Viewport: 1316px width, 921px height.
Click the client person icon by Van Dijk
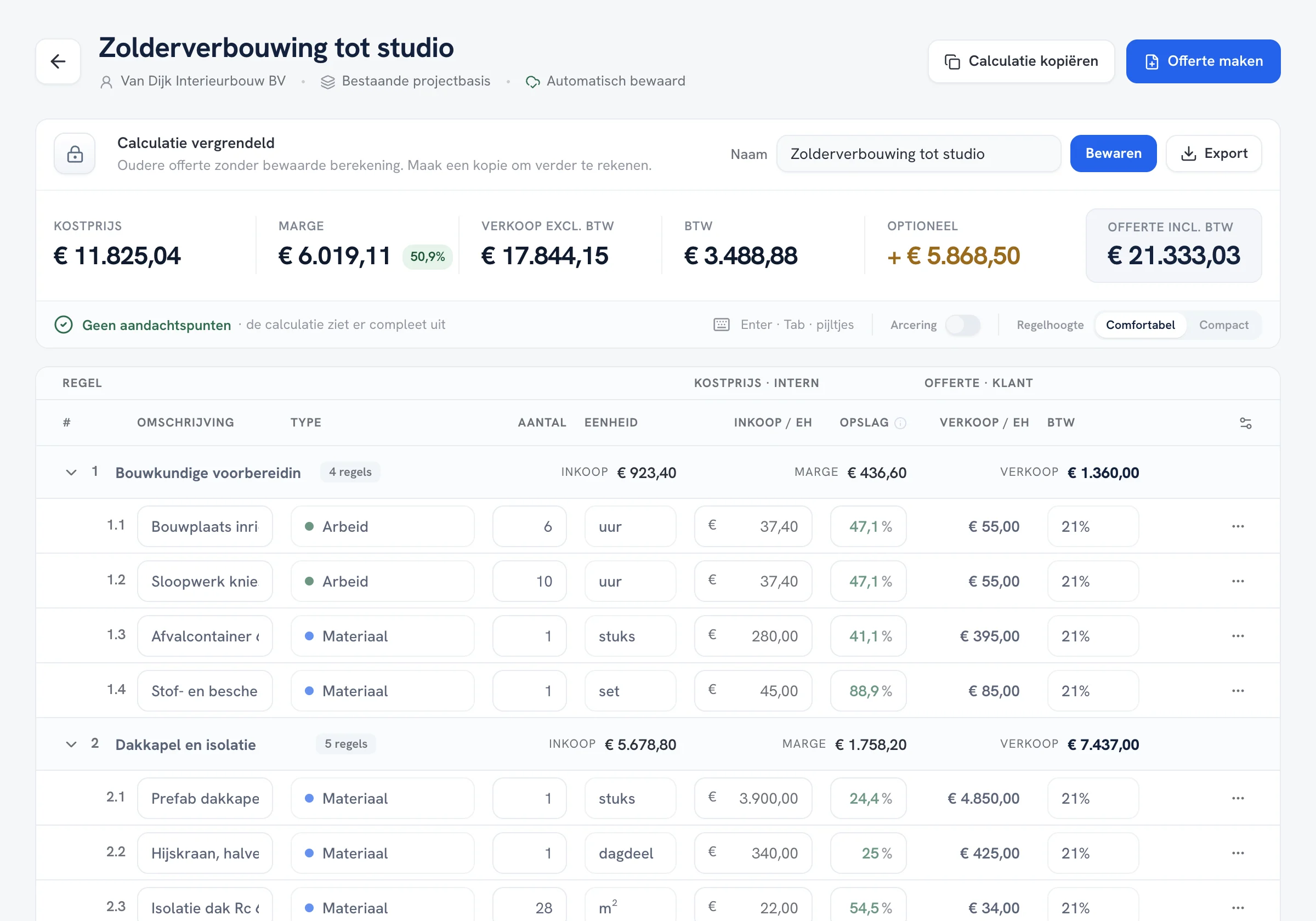106,82
